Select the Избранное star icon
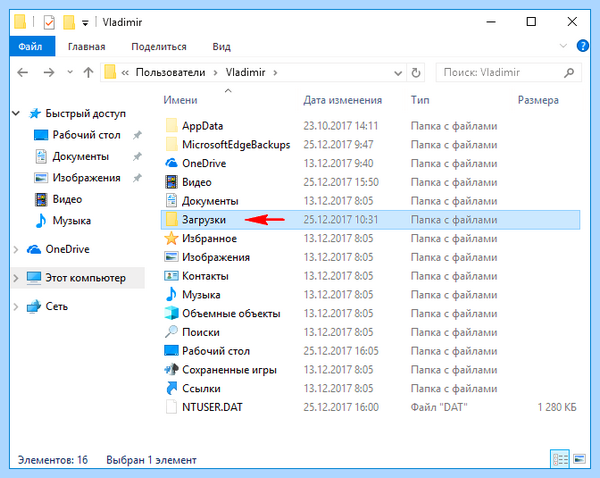 [171, 238]
